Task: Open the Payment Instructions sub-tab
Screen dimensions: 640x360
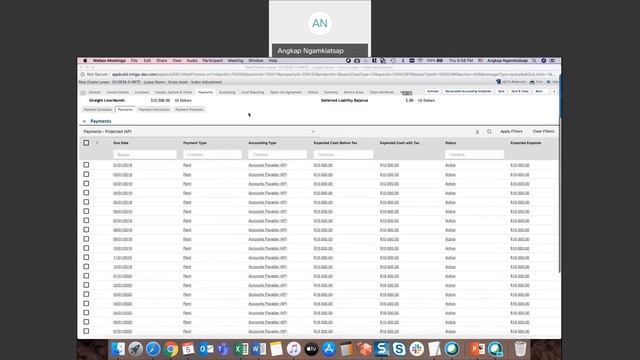Action: [x=154, y=109]
